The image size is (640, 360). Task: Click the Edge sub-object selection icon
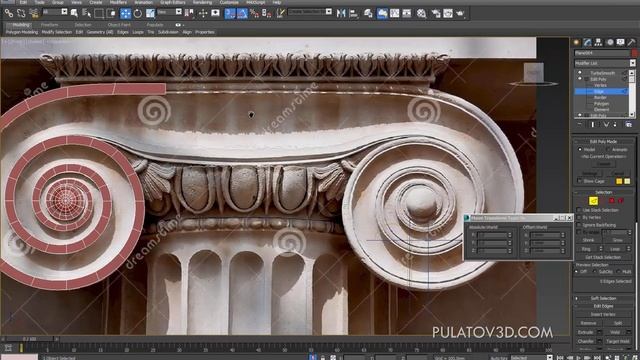pos(593,200)
